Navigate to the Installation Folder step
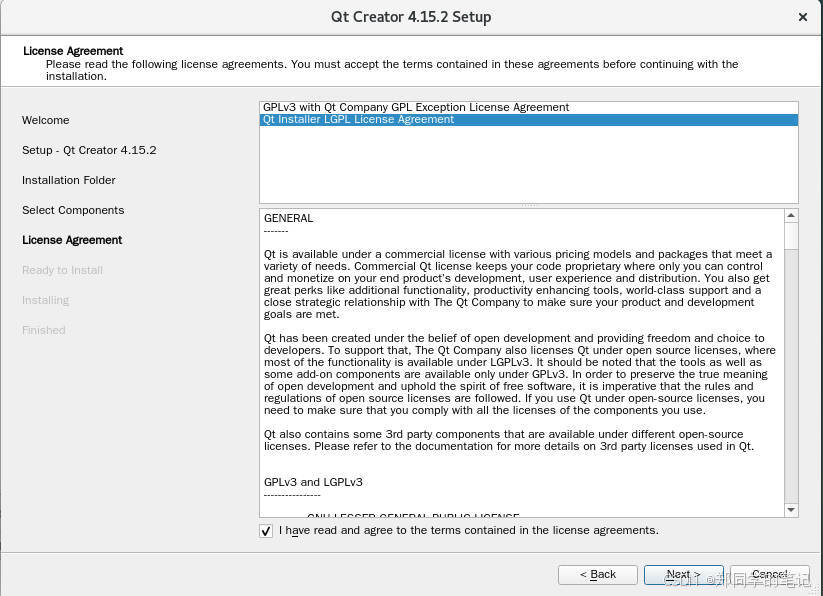Screen dimensions: 823x596 68,180
